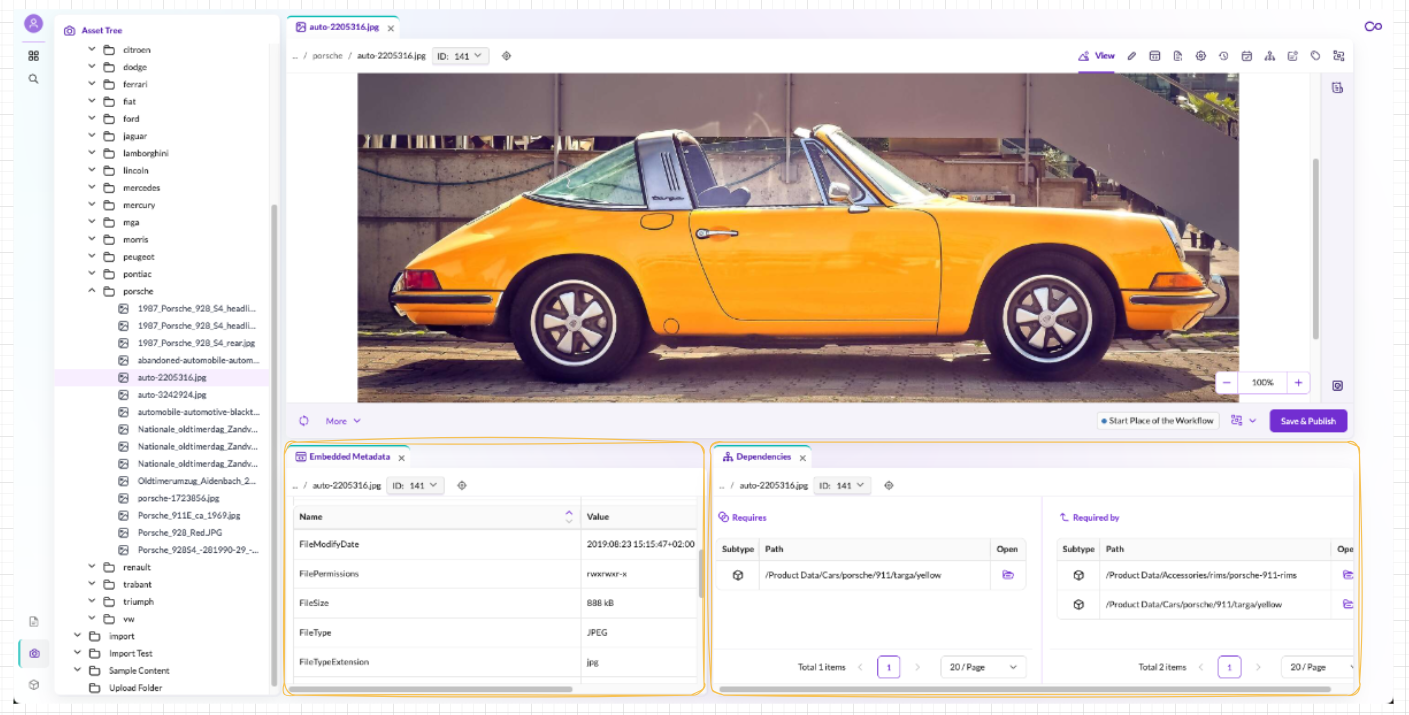The image size is (1409, 715).
Task: Locate in tree from Embedded Metadata breadcrumb
Action: click(x=462, y=485)
